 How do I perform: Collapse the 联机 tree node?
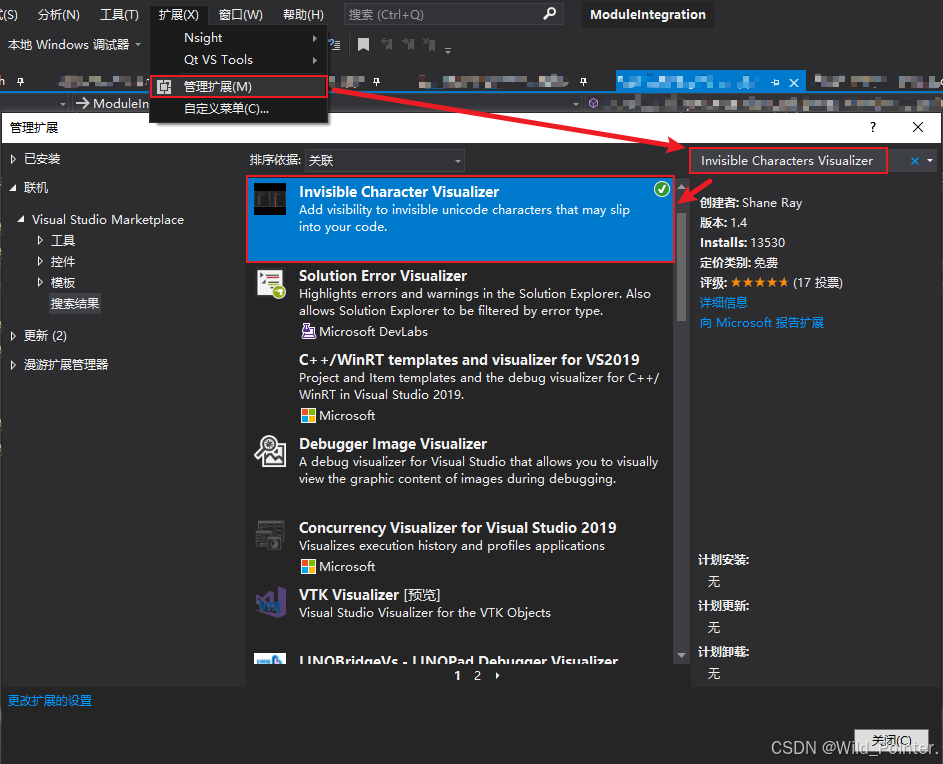tap(13, 188)
